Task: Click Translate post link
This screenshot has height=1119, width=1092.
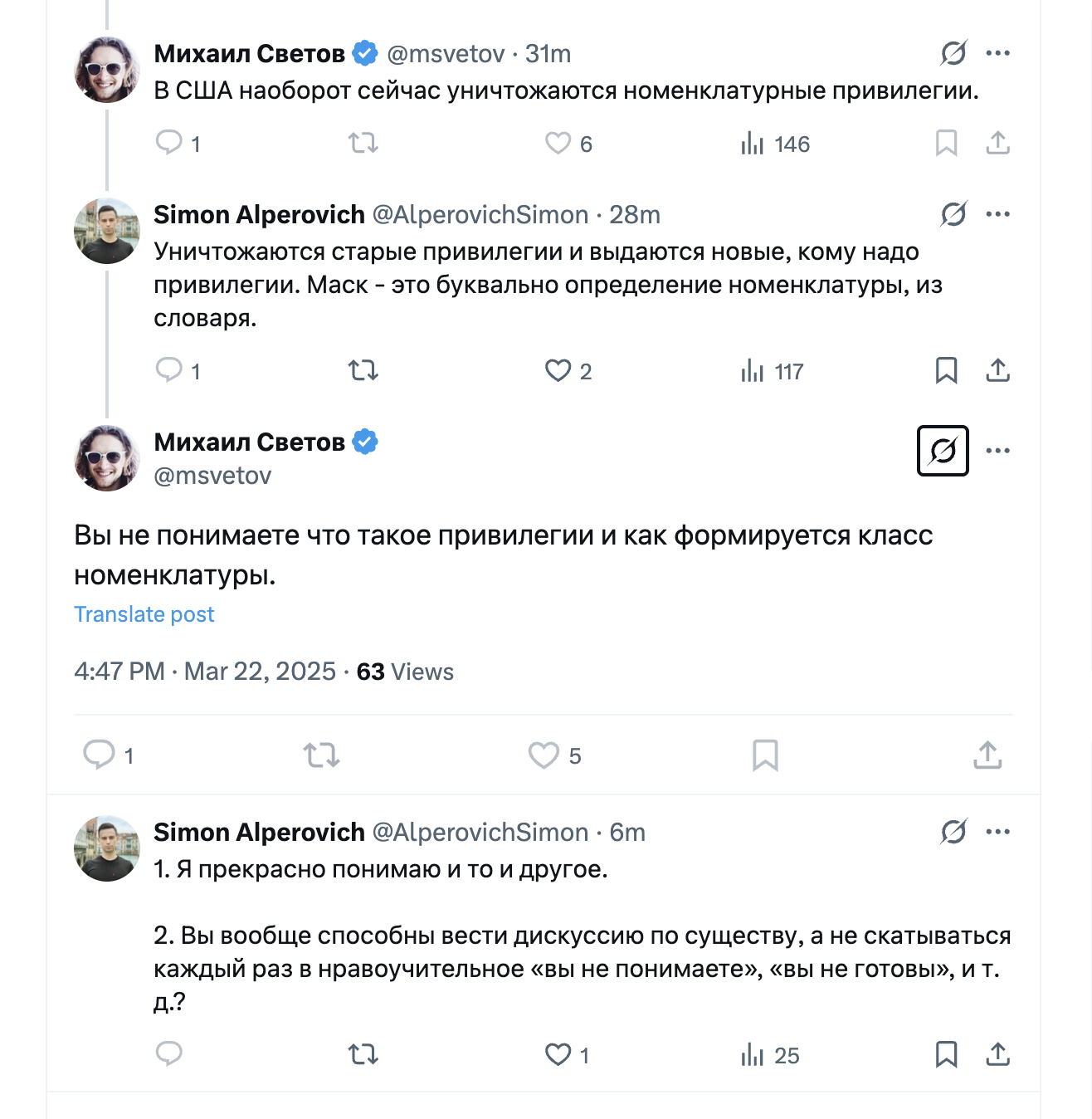Action: click(x=144, y=614)
